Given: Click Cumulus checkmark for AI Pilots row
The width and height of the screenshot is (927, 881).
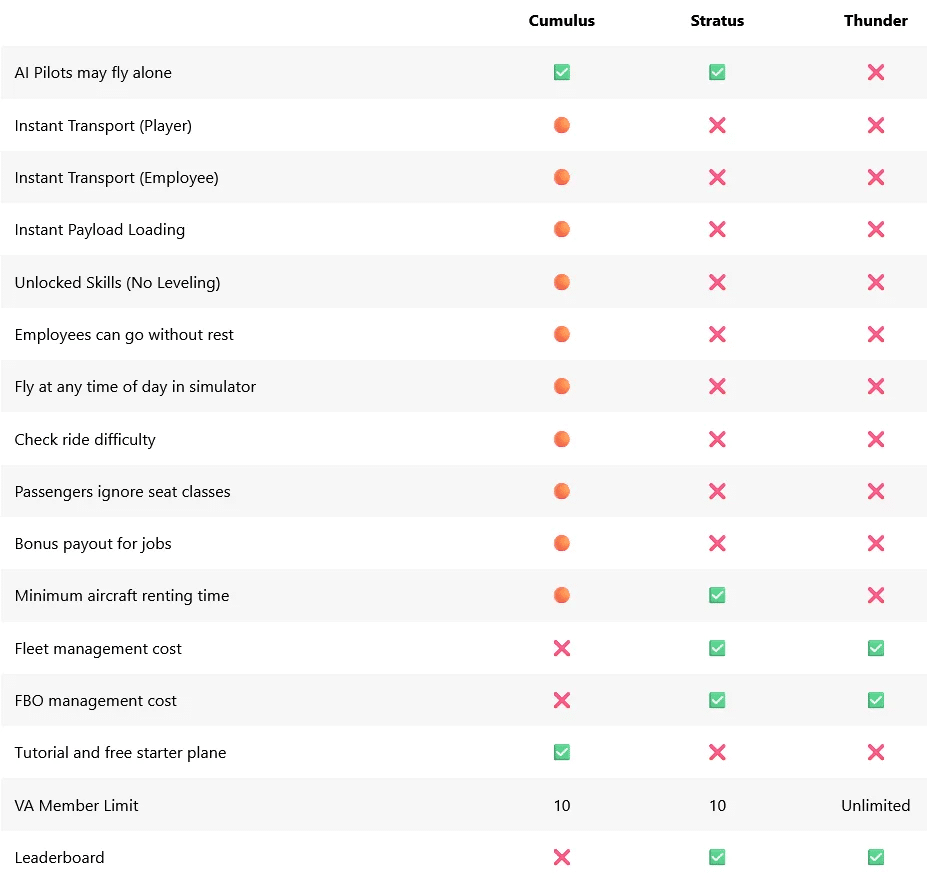Looking at the screenshot, I should coord(562,73).
